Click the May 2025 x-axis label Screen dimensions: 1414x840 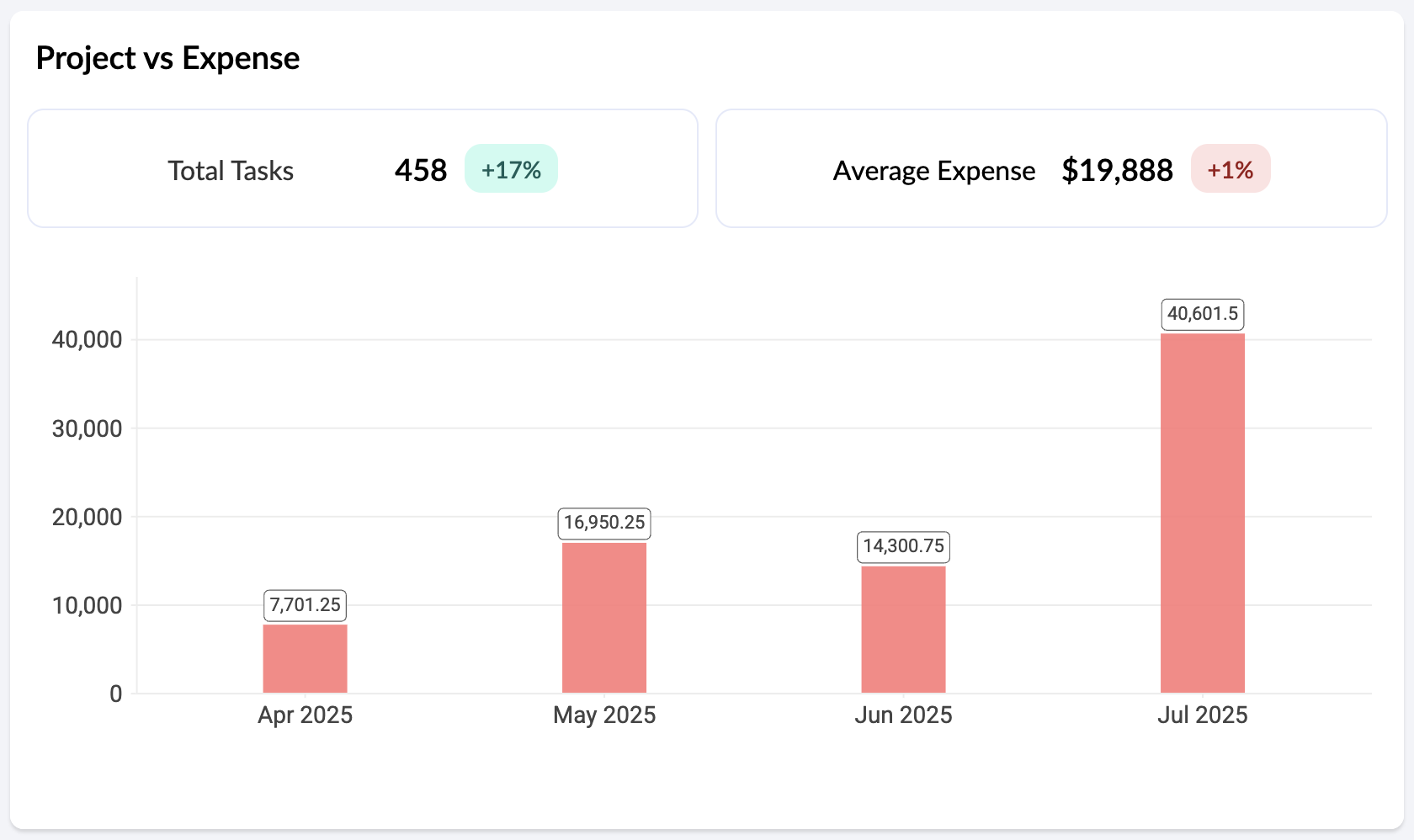point(604,715)
